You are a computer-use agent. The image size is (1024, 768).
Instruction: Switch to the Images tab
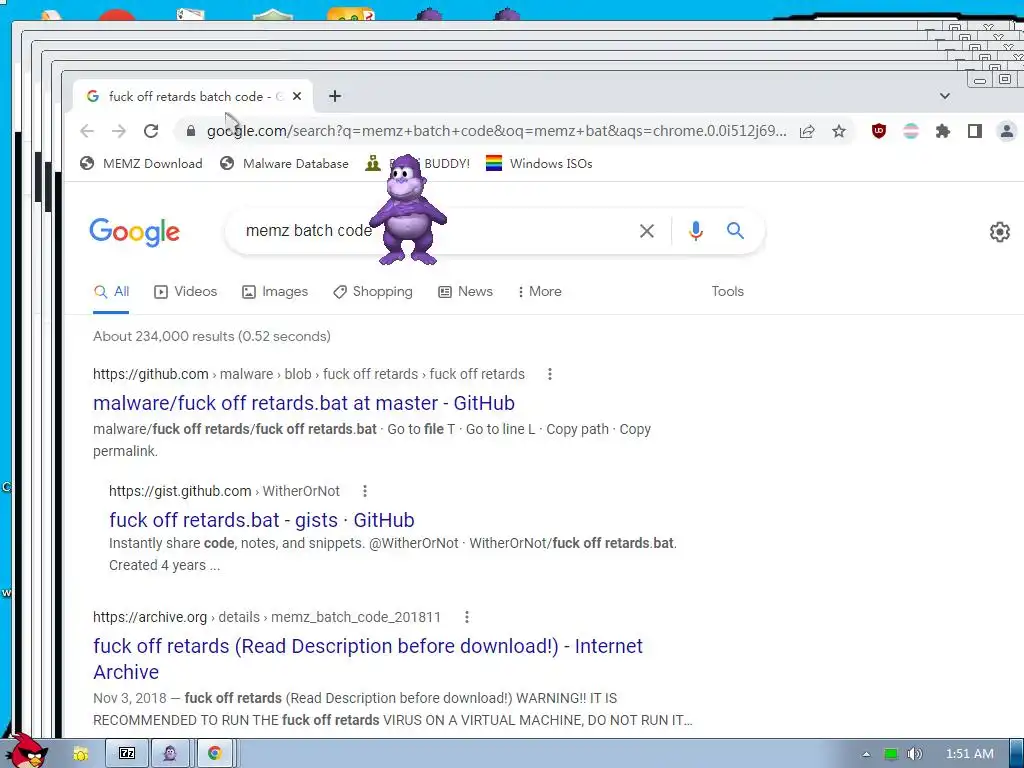[x=275, y=292]
